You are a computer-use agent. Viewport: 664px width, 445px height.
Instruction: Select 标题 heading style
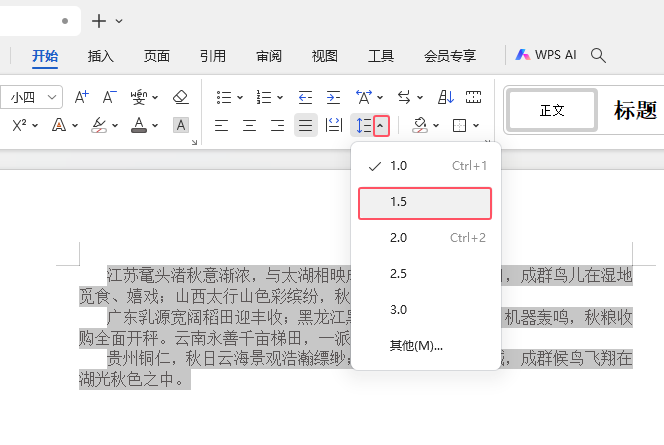[x=635, y=111]
